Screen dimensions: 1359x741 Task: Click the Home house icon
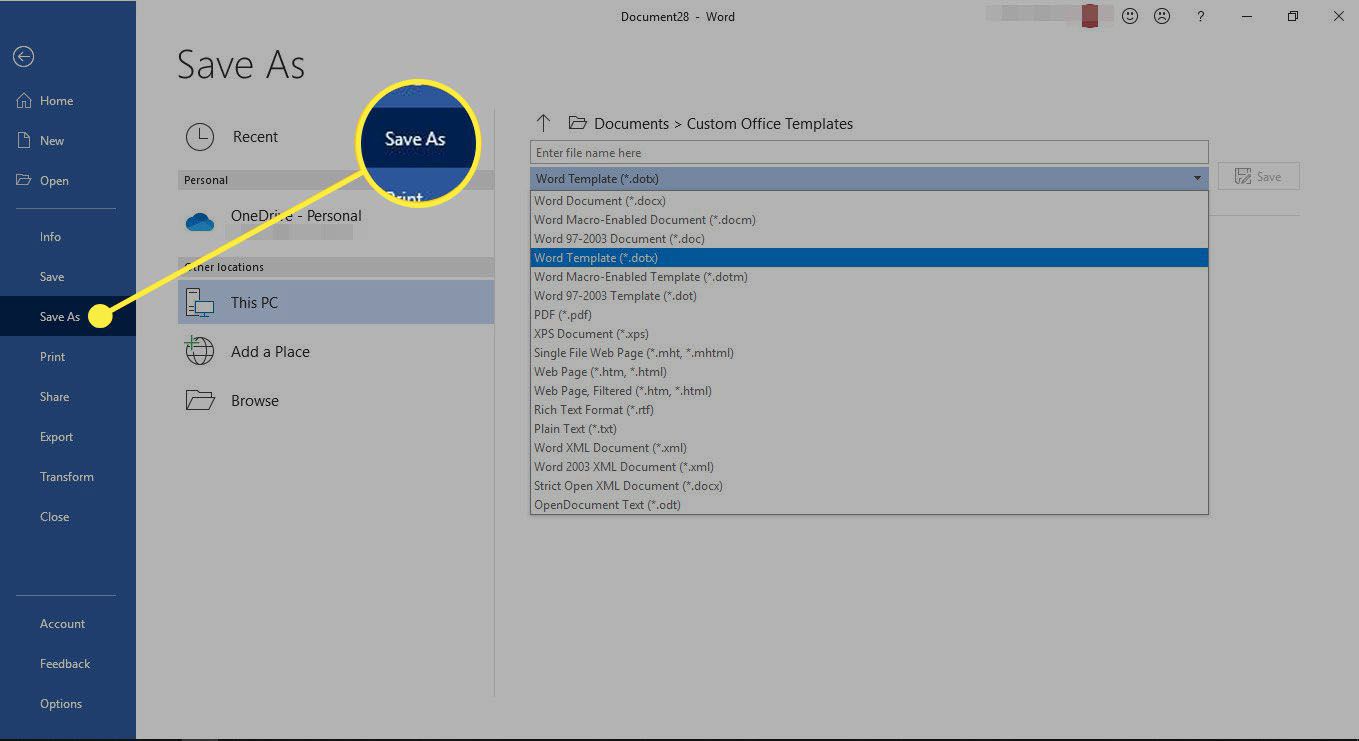(24, 100)
